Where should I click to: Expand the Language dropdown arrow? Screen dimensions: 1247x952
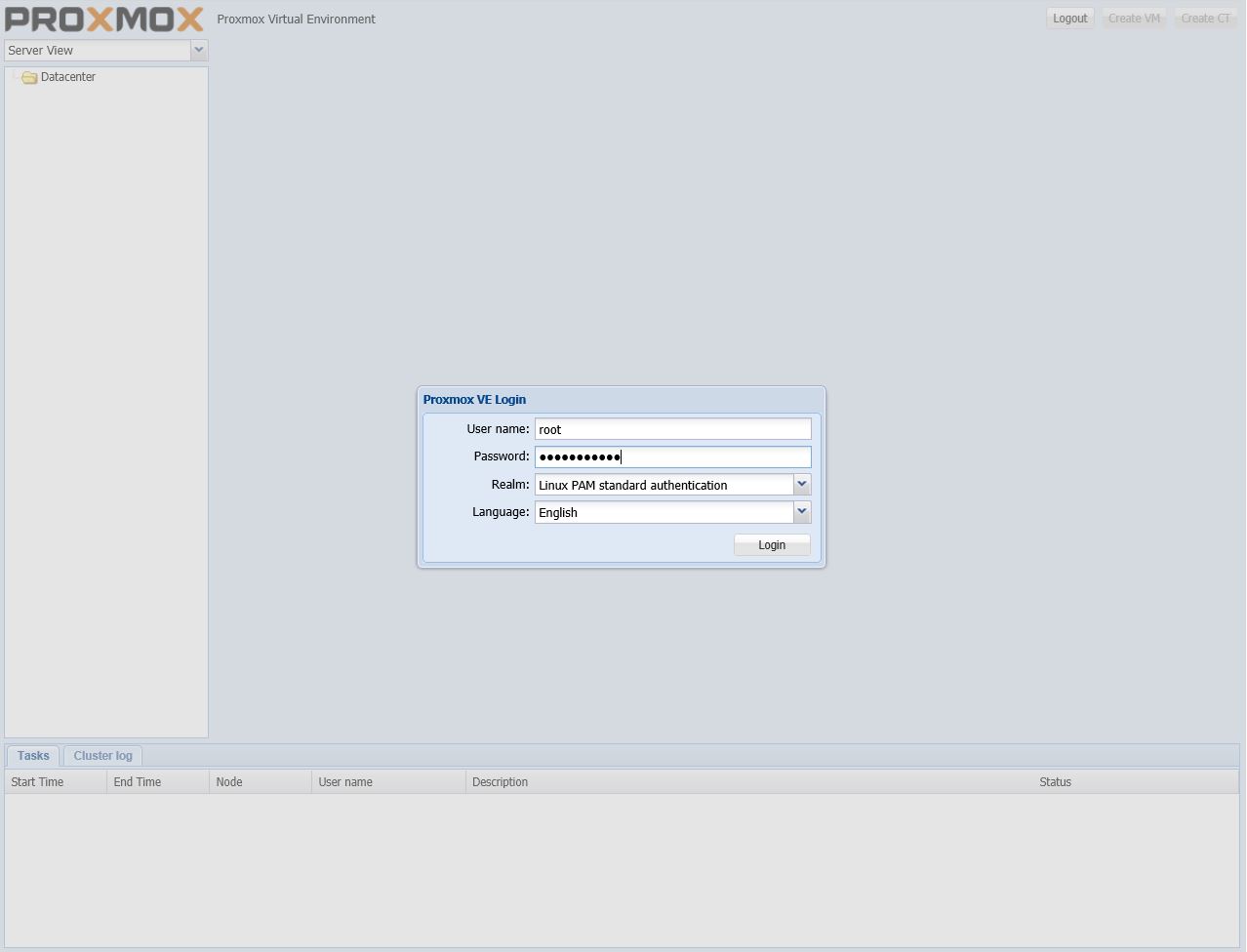tap(802, 511)
